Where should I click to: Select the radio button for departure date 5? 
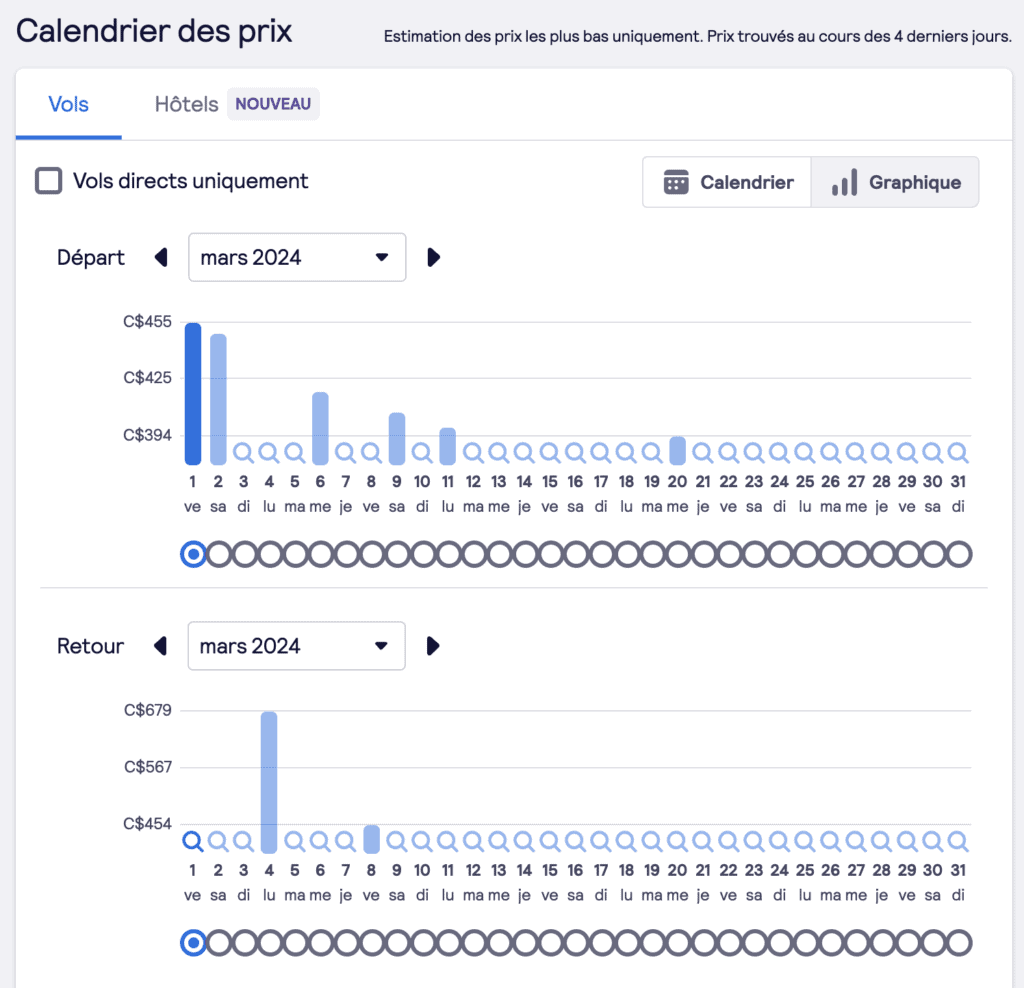coord(294,553)
